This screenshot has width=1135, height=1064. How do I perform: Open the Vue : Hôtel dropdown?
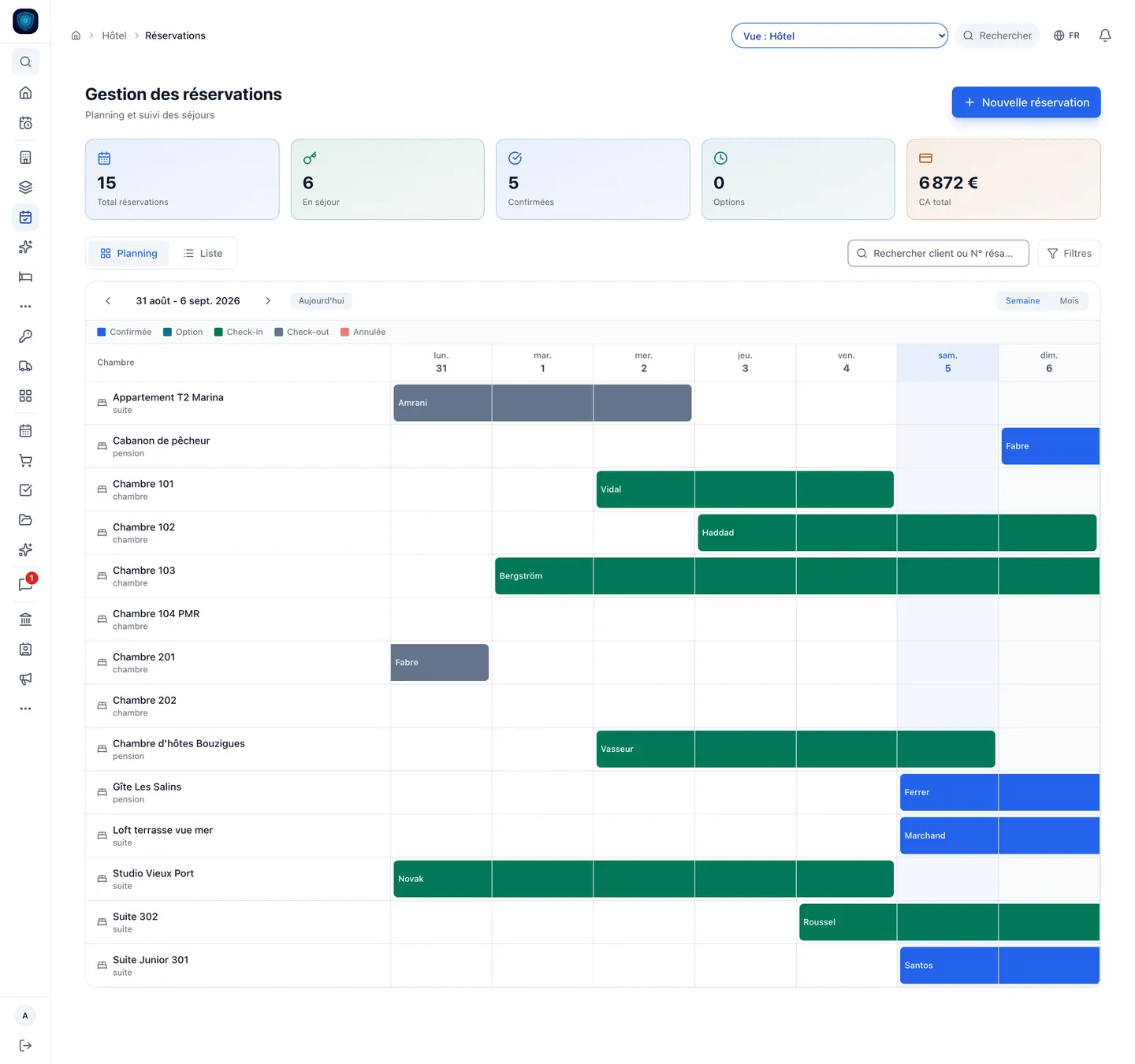(x=839, y=35)
